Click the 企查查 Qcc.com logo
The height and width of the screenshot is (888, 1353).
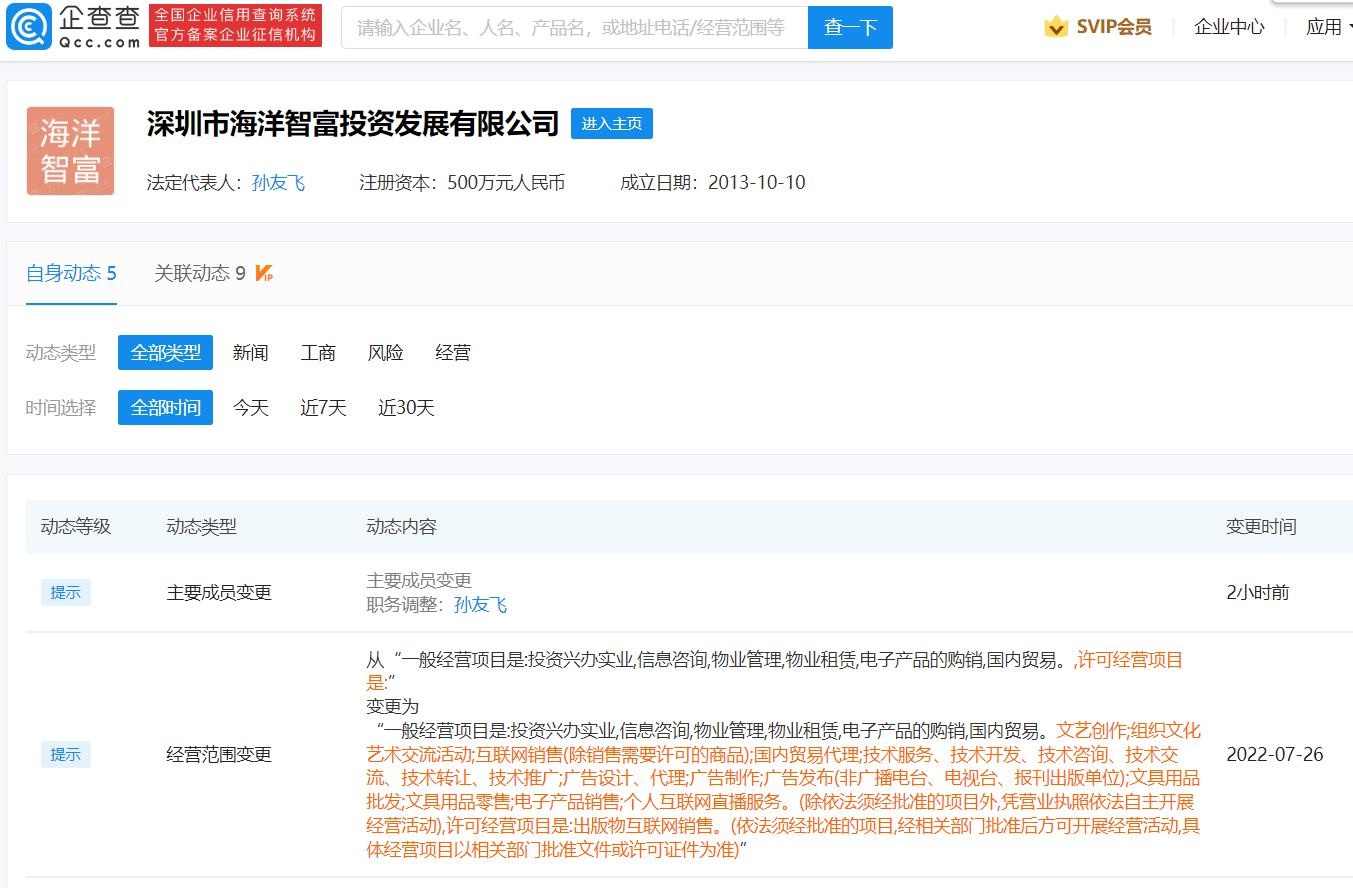point(70,27)
